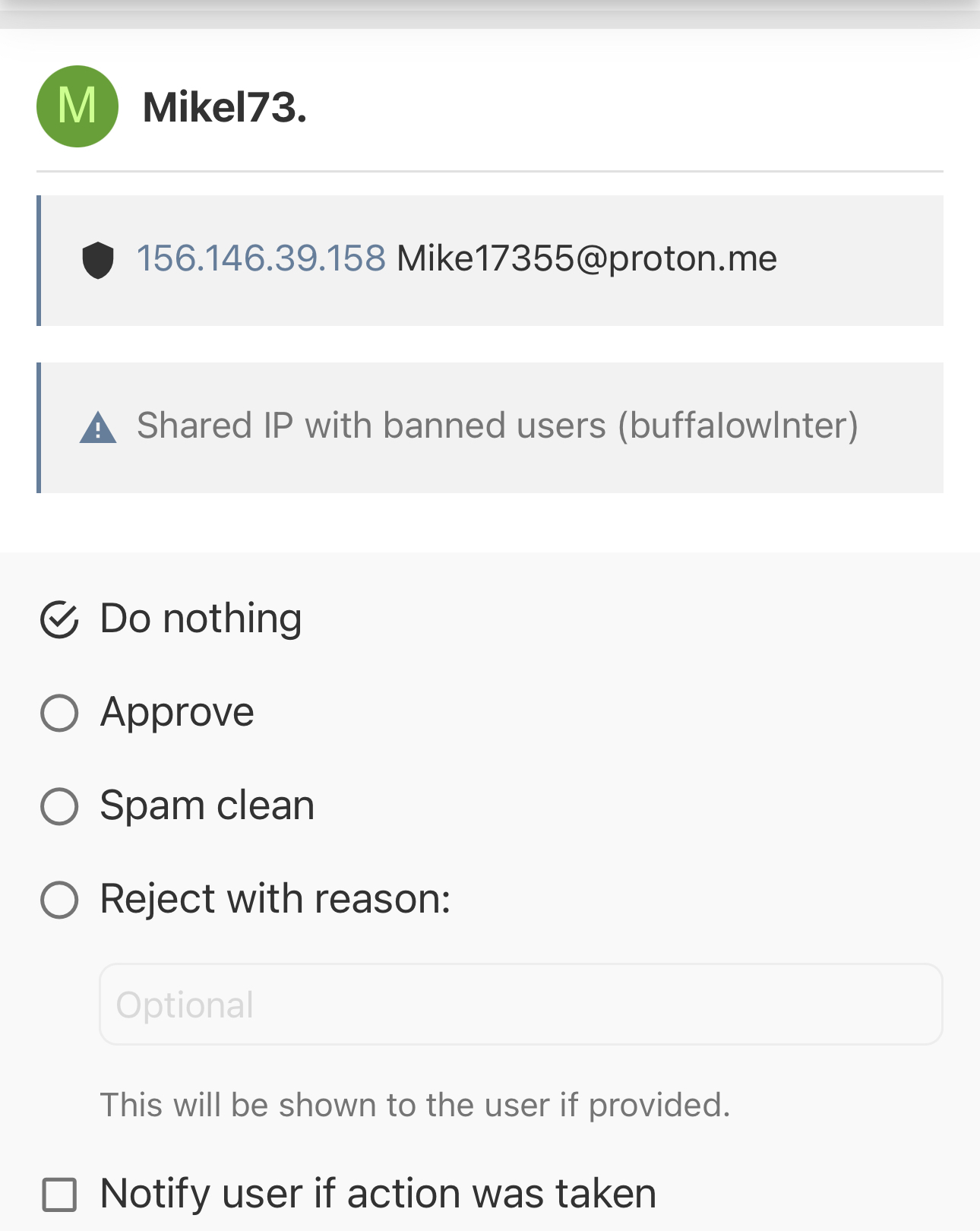Click the shown-to-user helper text
The height and width of the screenshot is (1231, 980).
pyautogui.click(x=416, y=1105)
